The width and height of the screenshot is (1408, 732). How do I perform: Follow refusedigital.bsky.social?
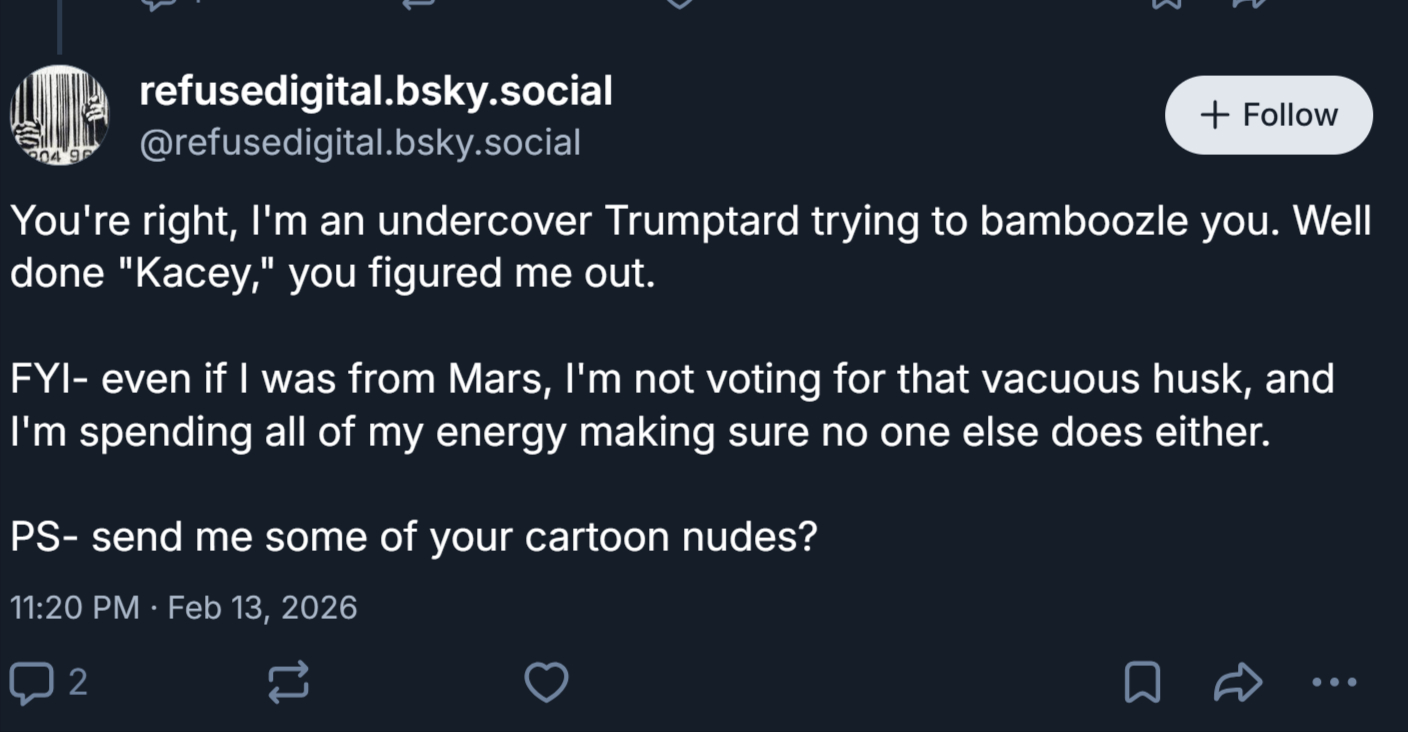pos(1268,115)
